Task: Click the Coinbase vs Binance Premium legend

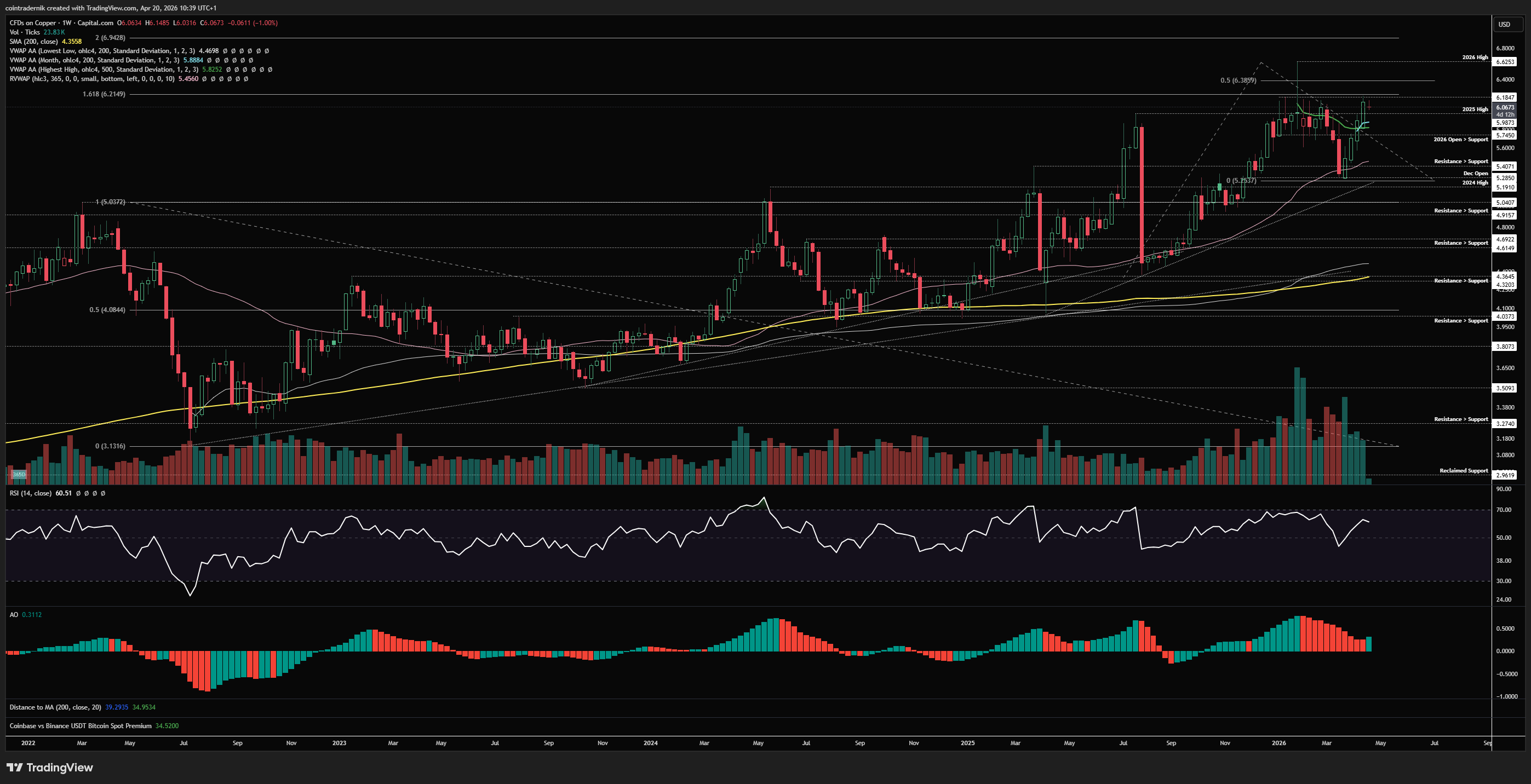Action: coord(80,725)
